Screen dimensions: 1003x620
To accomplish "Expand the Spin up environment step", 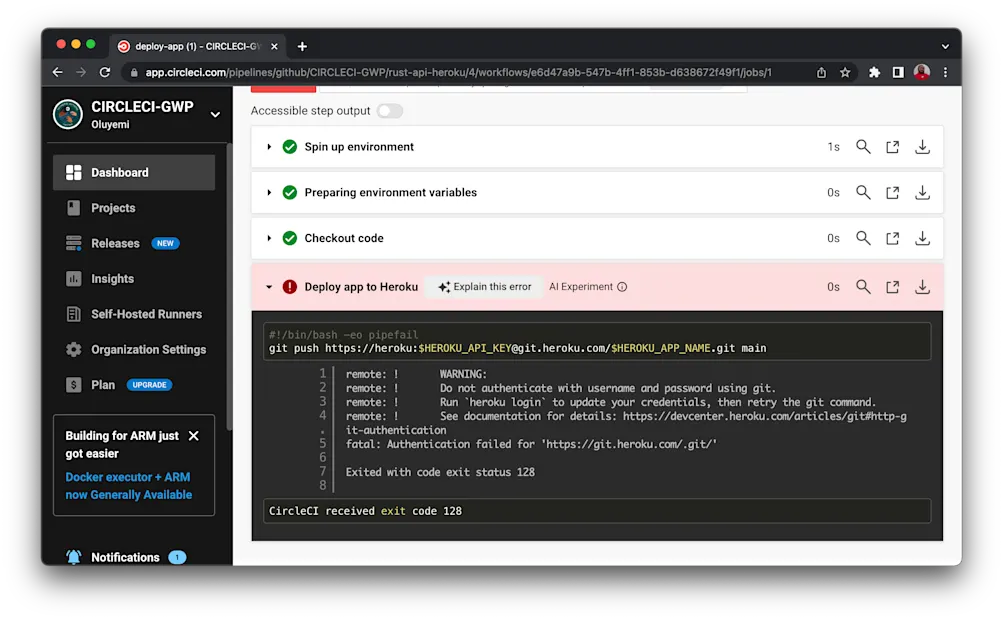I will [x=268, y=146].
